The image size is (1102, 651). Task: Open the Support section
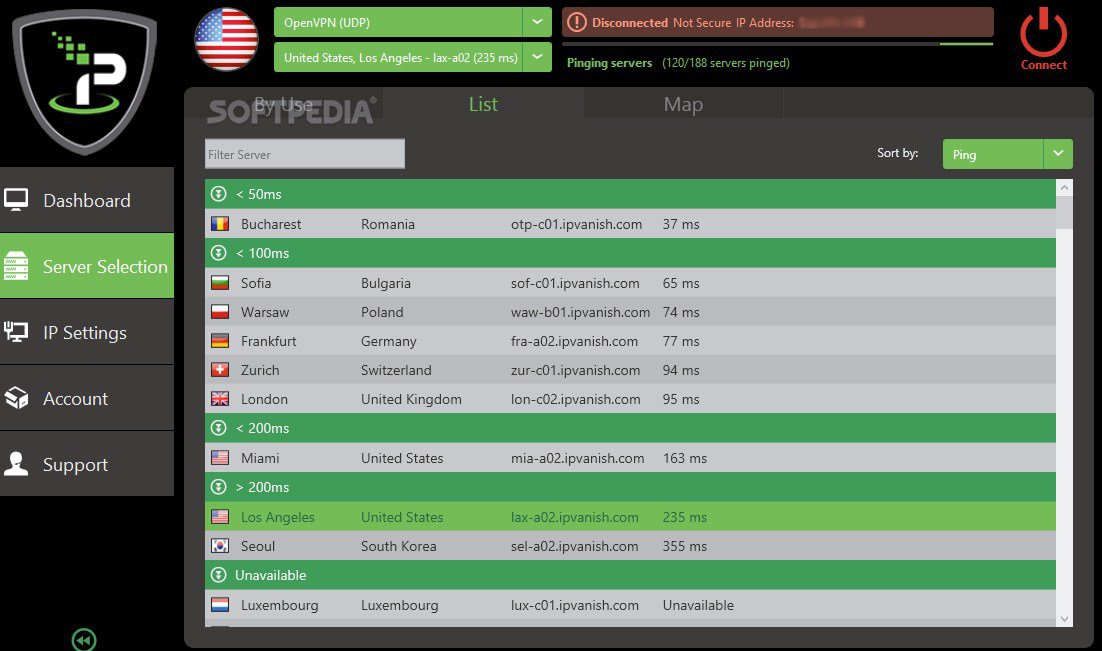[x=86, y=464]
